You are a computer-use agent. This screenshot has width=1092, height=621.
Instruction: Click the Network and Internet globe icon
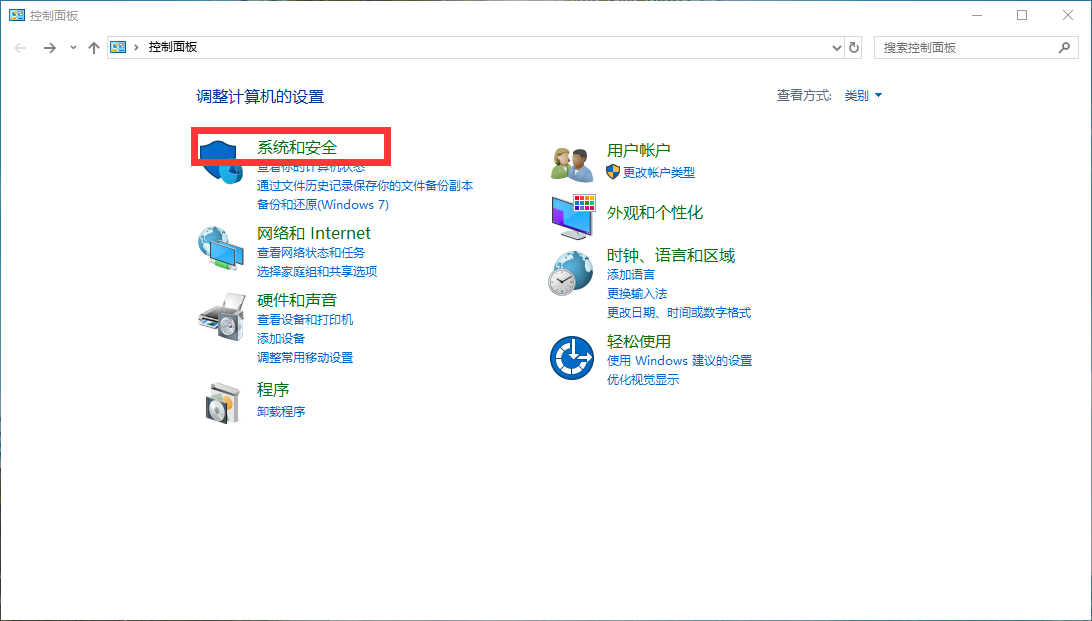tap(221, 249)
